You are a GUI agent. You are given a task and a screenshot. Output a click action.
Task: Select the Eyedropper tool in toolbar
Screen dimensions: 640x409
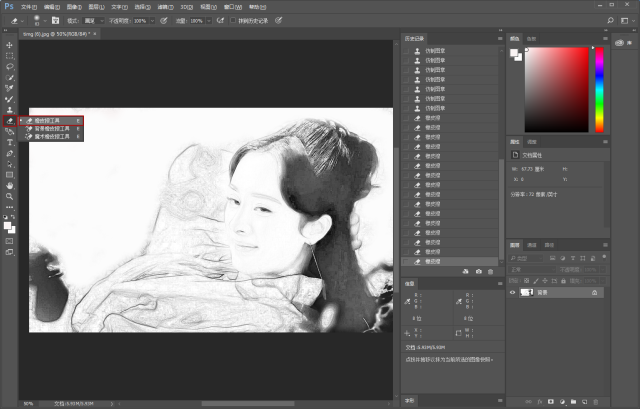9,88
